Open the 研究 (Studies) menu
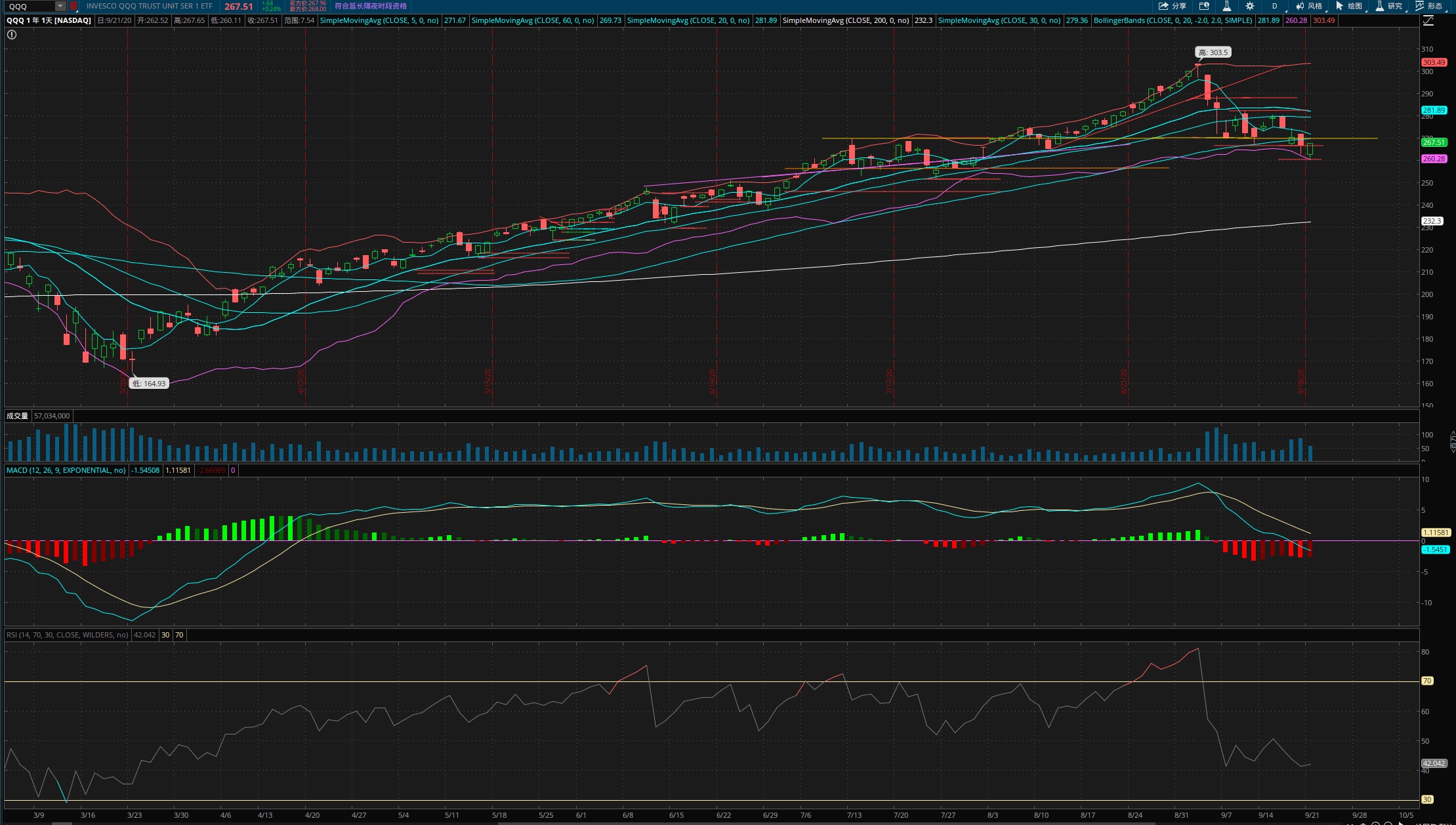The height and width of the screenshot is (825, 1456). (x=1389, y=6)
